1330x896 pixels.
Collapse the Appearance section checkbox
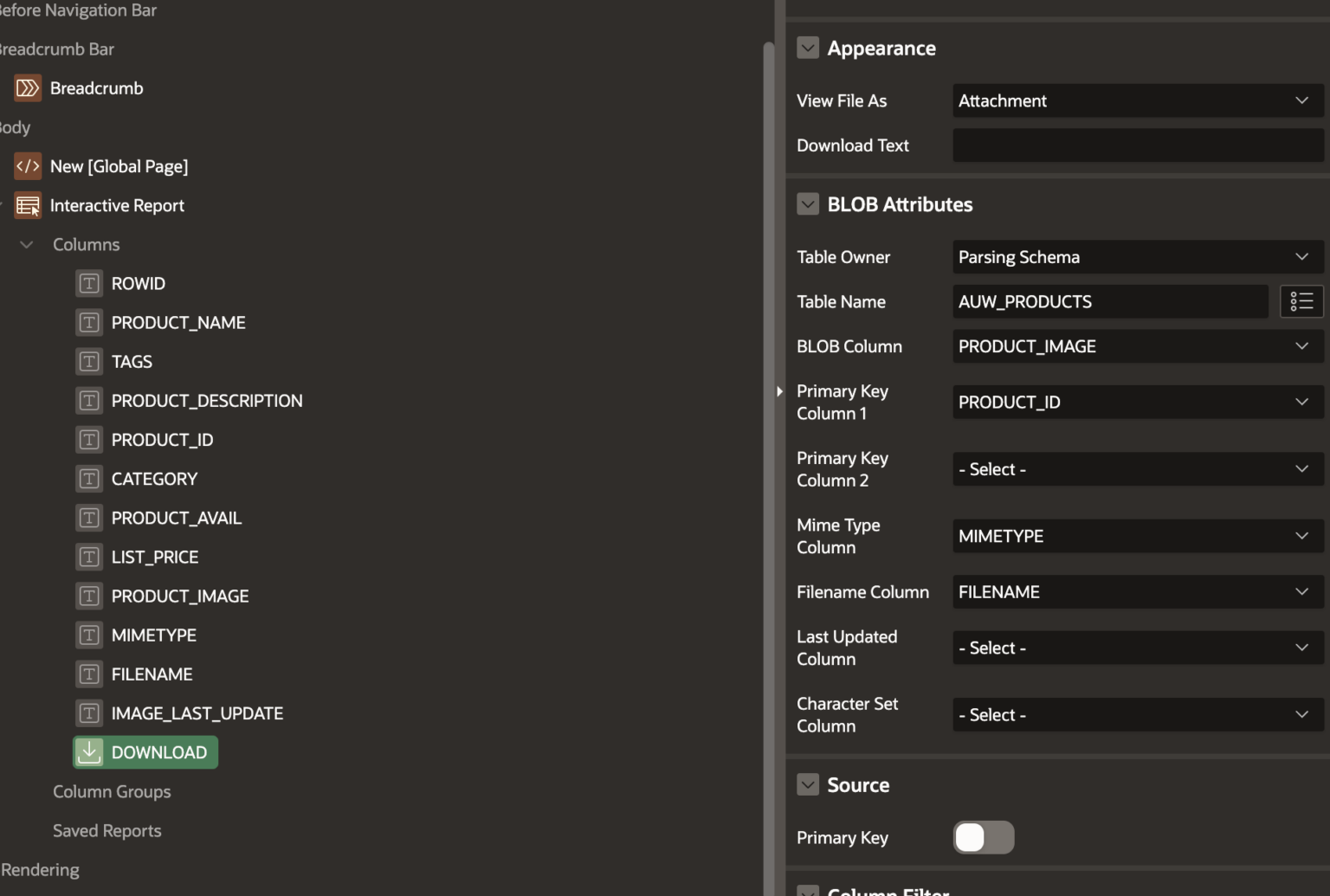808,48
